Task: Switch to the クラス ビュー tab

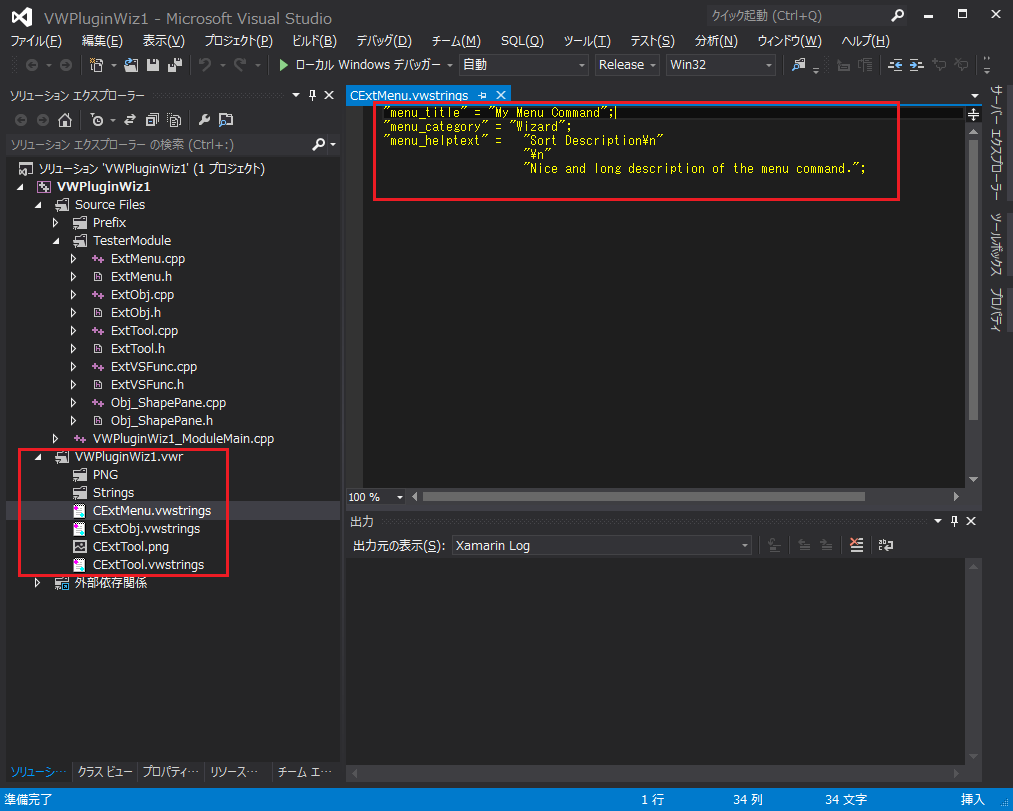Action: click(x=105, y=772)
